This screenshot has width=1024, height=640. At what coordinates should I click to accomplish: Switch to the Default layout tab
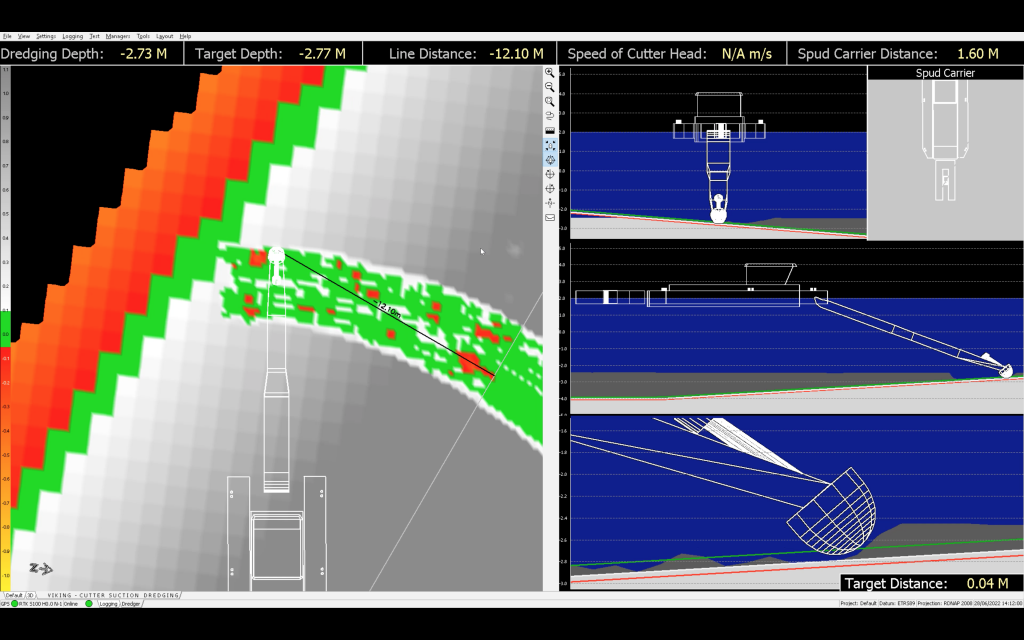[13, 596]
